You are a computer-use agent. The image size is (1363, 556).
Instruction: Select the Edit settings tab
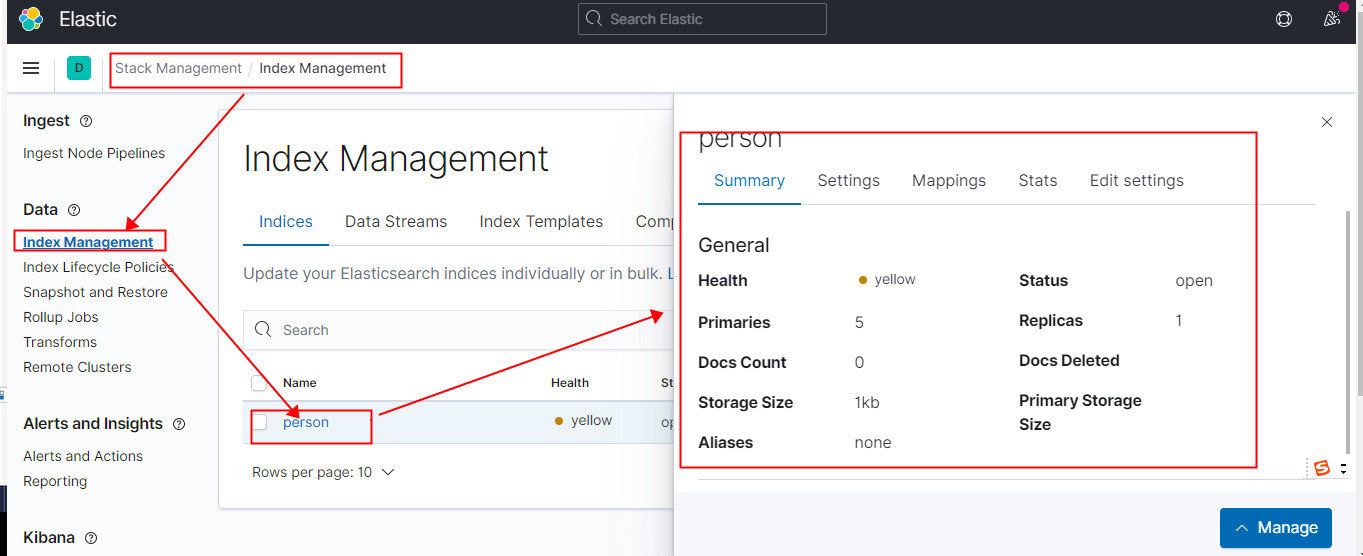1137,181
